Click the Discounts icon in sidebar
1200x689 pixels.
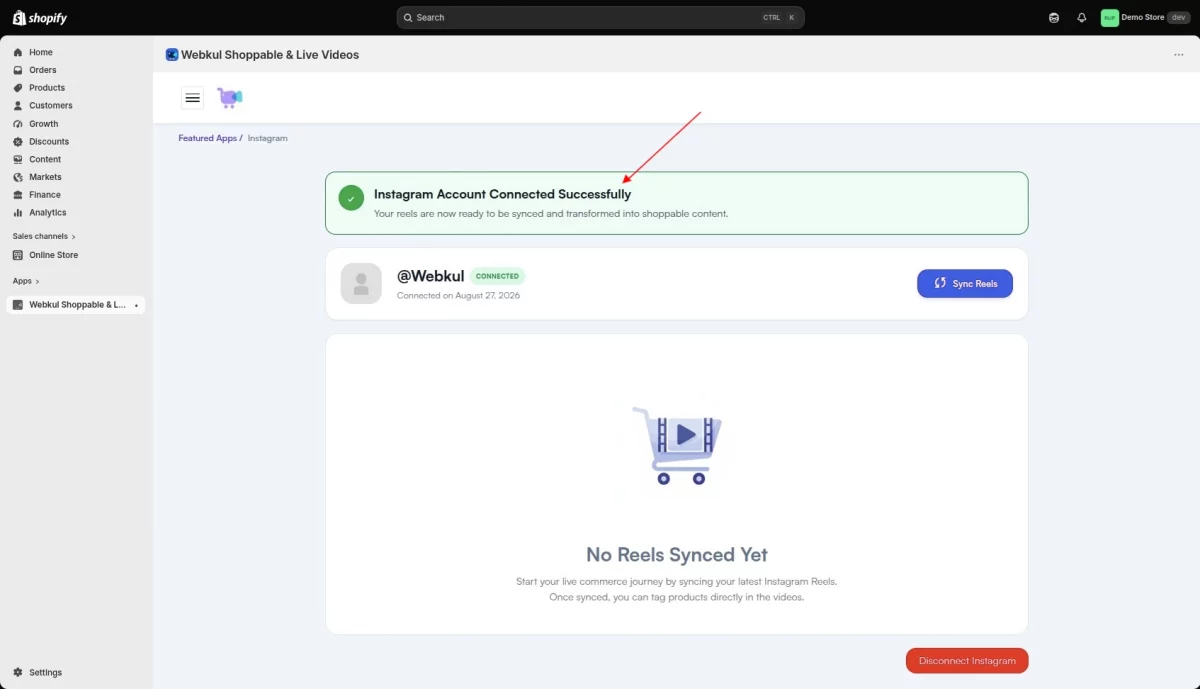click(x=18, y=142)
